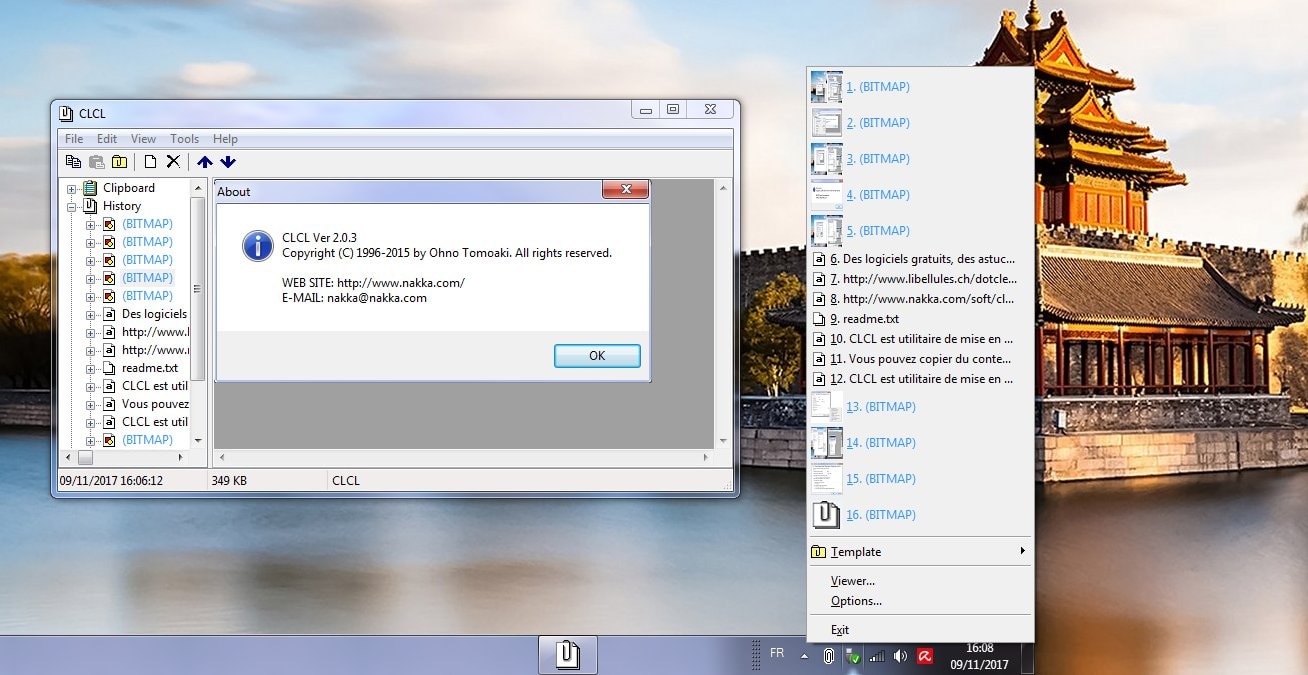The height and width of the screenshot is (675, 1308).
Task: Expand the 'Vous pouvez' tree item
Action: tap(91, 405)
